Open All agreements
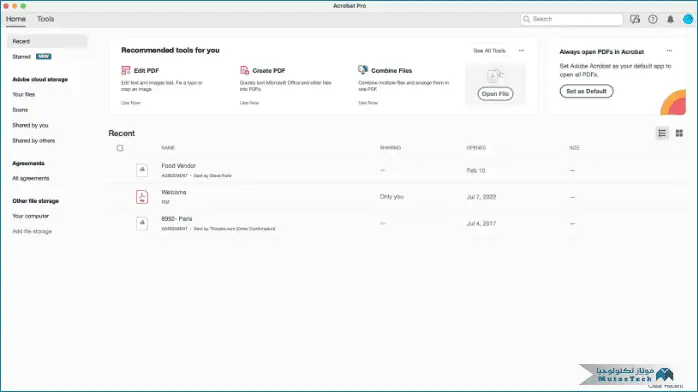This screenshot has height=392, width=698. coord(31,178)
